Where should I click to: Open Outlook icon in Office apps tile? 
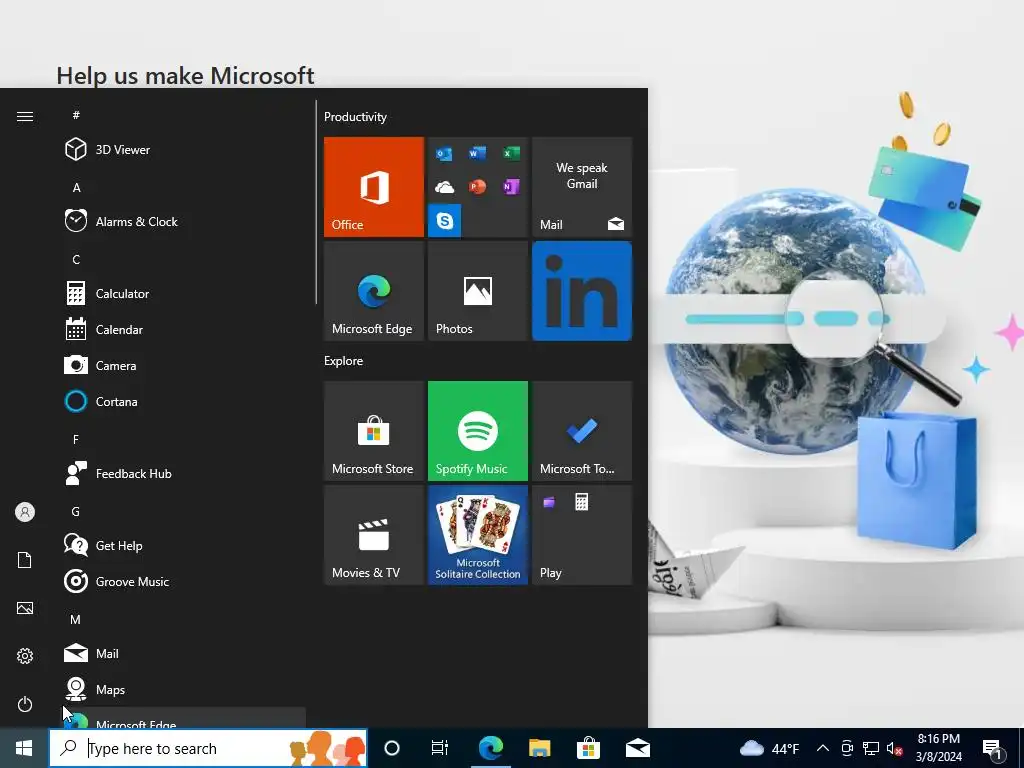pos(444,153)
